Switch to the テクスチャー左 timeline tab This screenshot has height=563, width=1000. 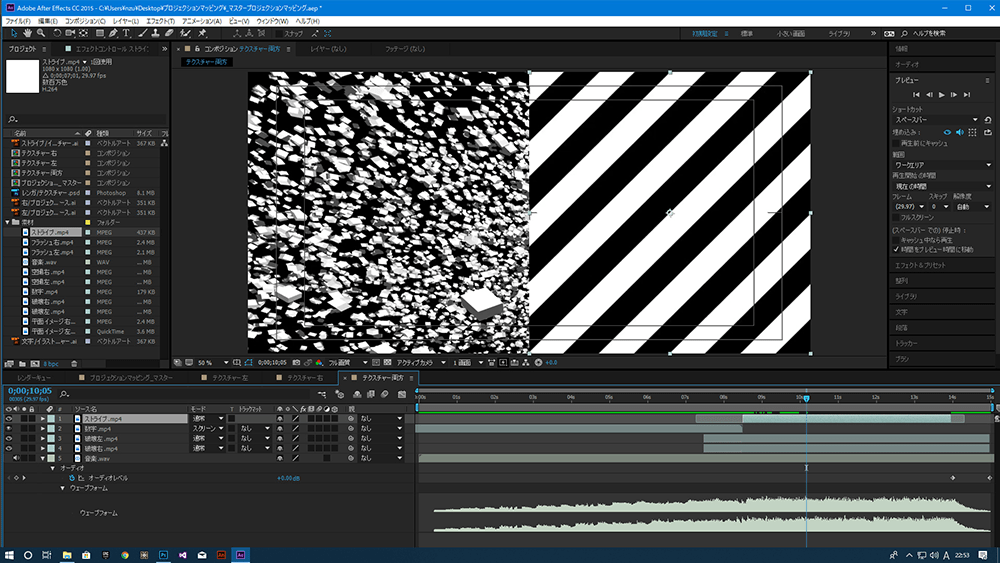230,379
